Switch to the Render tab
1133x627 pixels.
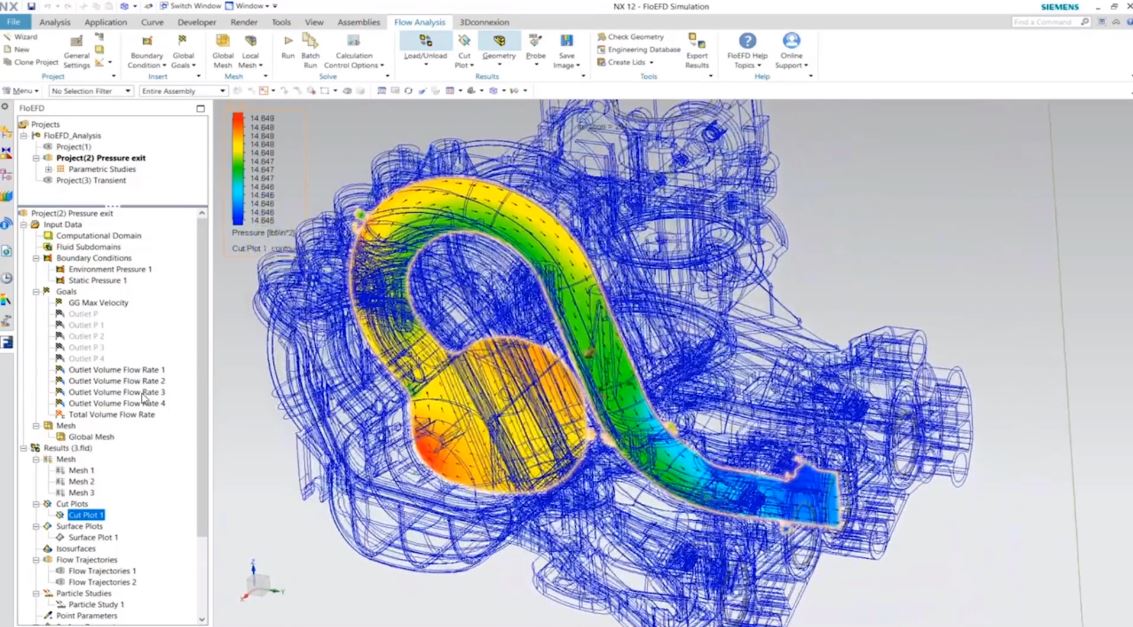(244, 22)
